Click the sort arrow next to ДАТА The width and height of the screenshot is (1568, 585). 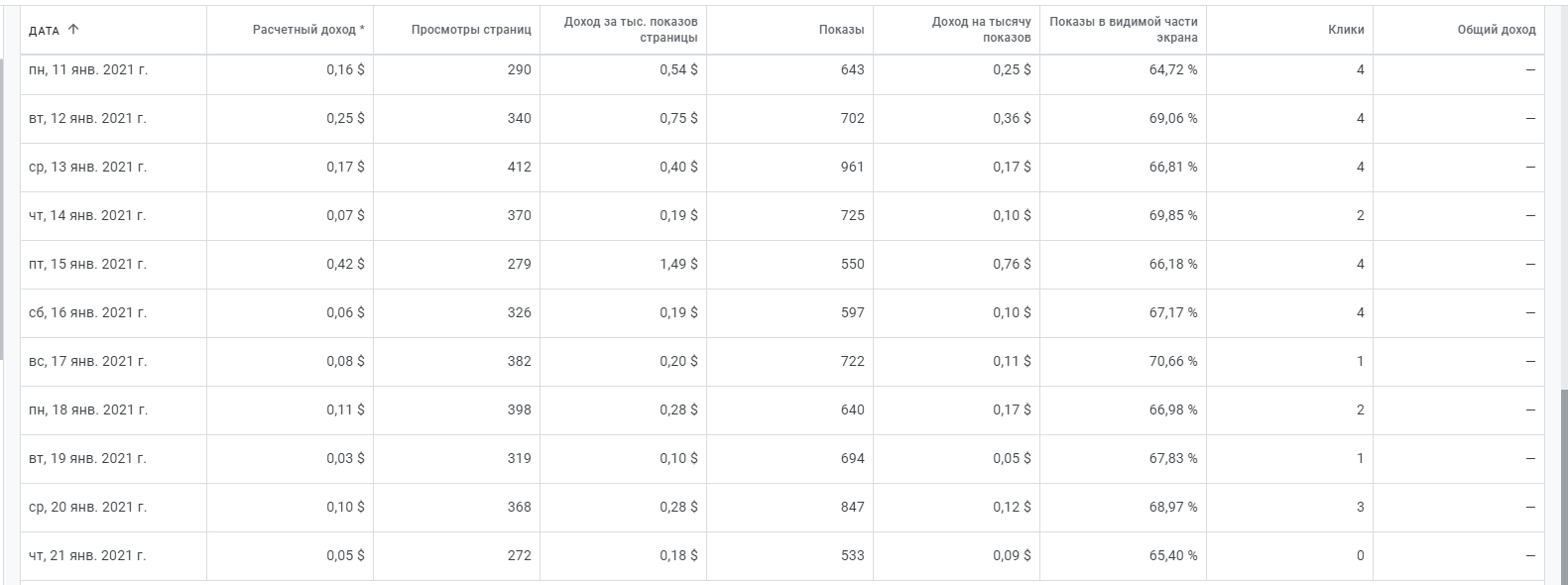(x=73, y=30)
